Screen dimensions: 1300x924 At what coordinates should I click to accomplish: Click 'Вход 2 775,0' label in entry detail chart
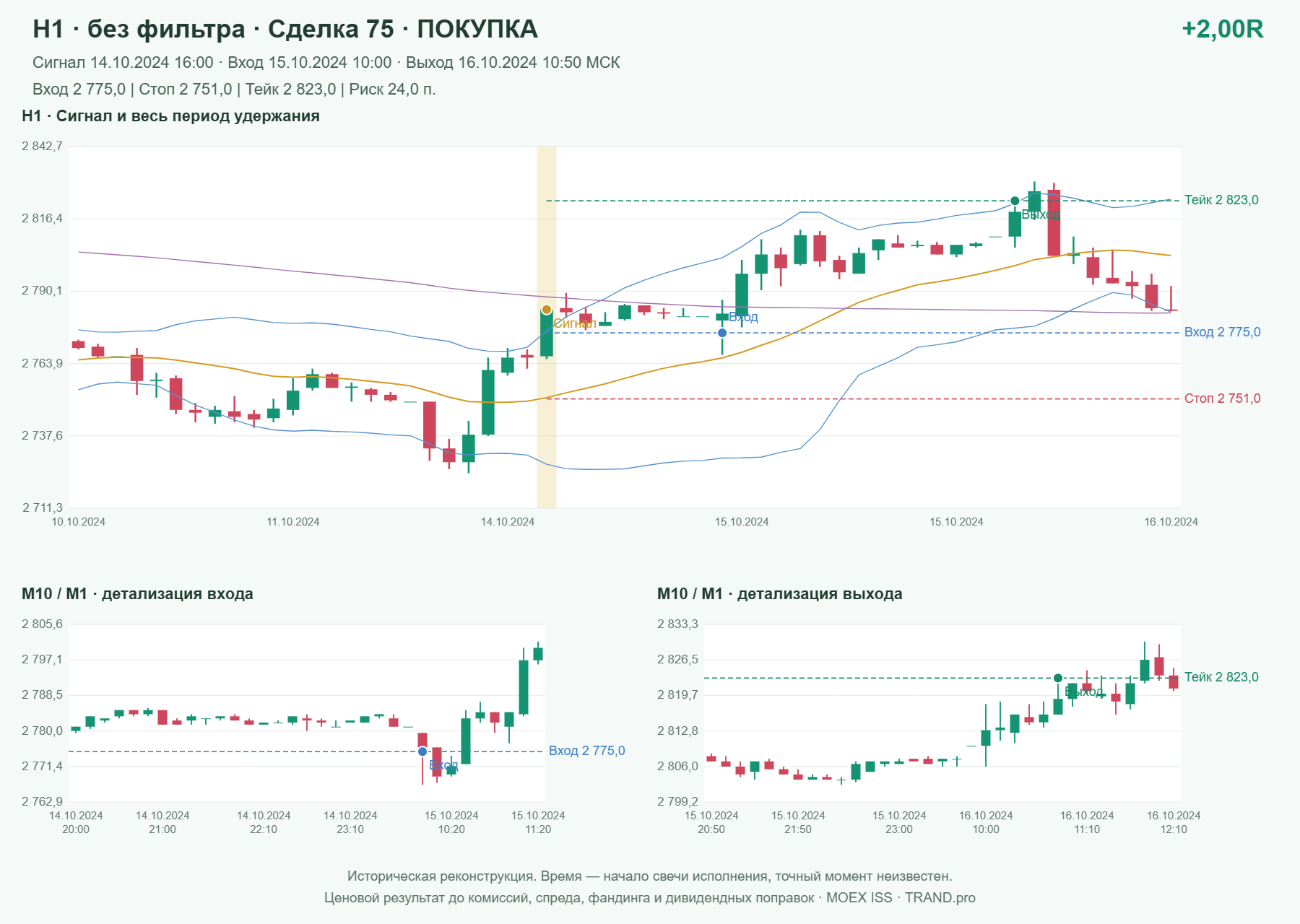(x=586, y=751)
